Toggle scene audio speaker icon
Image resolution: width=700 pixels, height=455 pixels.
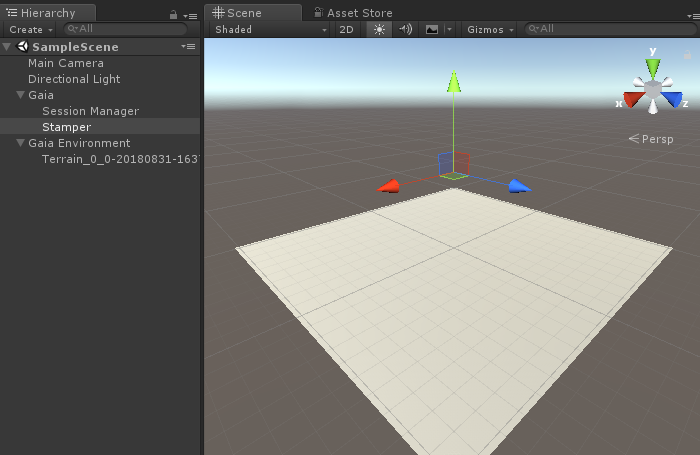[405, 29]
